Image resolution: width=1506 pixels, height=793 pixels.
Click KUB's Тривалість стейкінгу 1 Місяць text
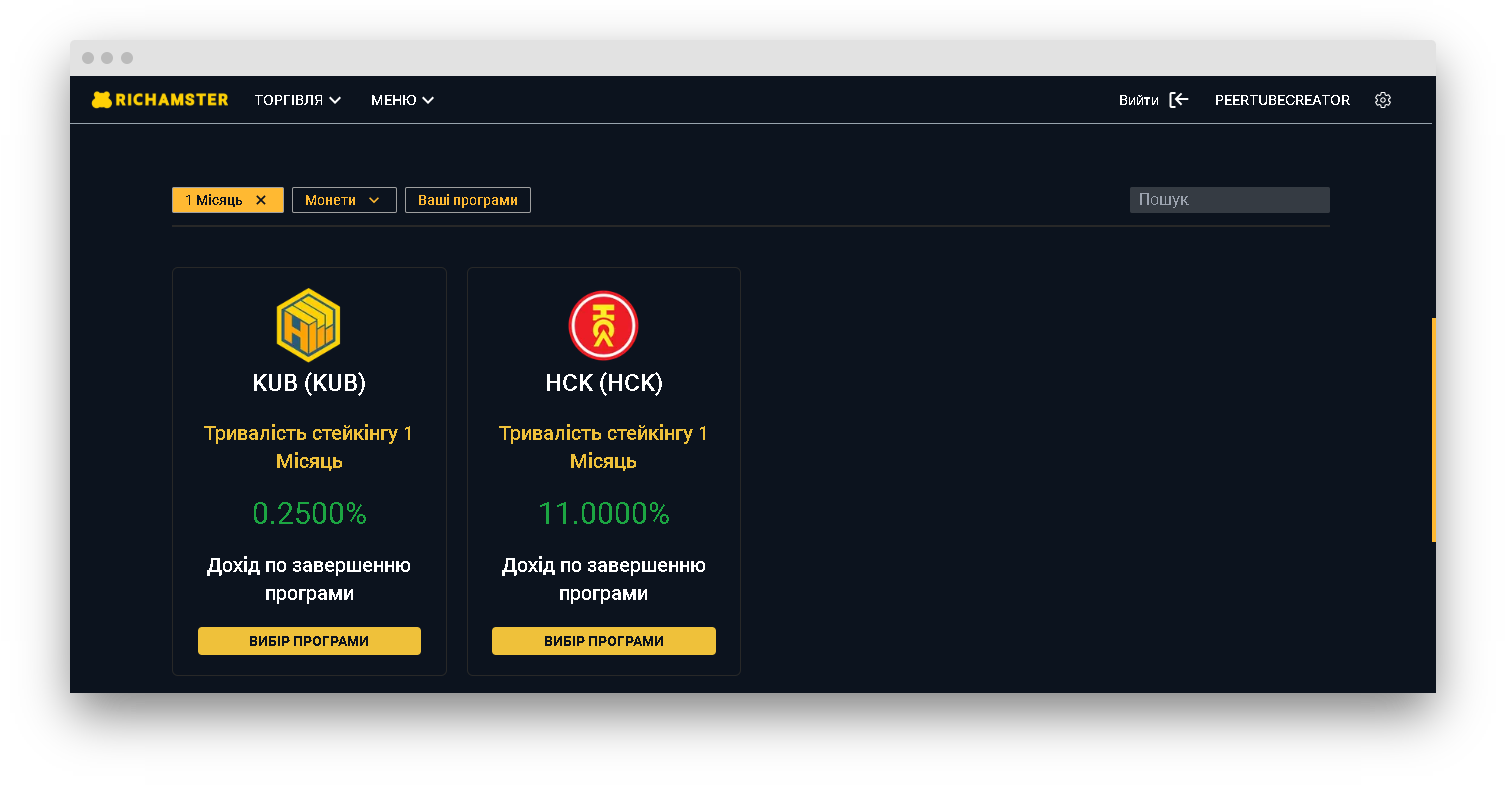point(309,447)
